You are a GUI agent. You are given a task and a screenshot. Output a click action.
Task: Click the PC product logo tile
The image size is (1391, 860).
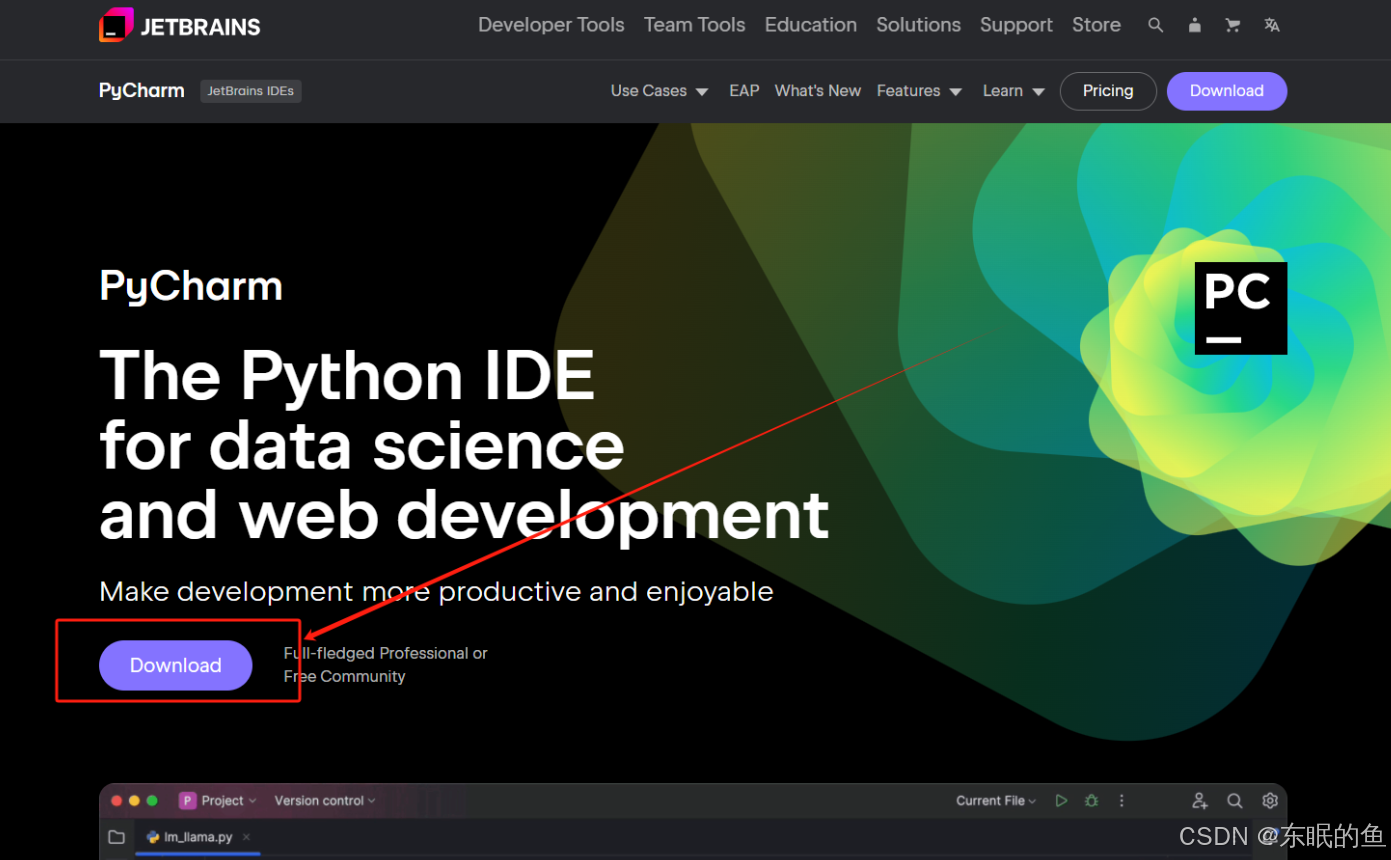pos(1241,308)
